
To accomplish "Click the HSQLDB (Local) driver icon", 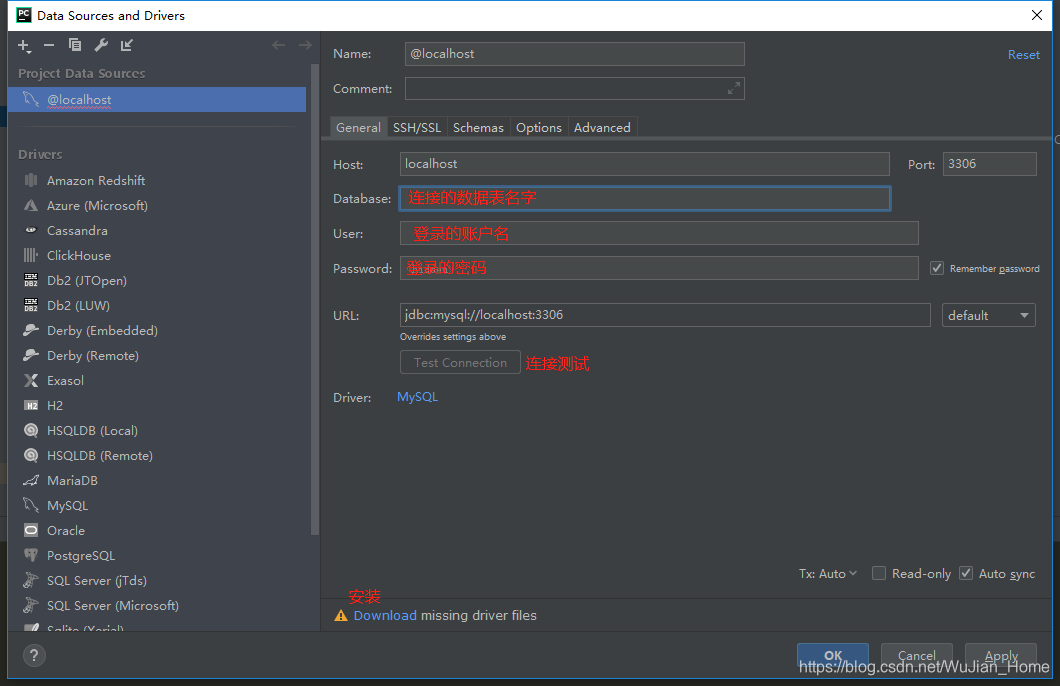I will [31, 431].
